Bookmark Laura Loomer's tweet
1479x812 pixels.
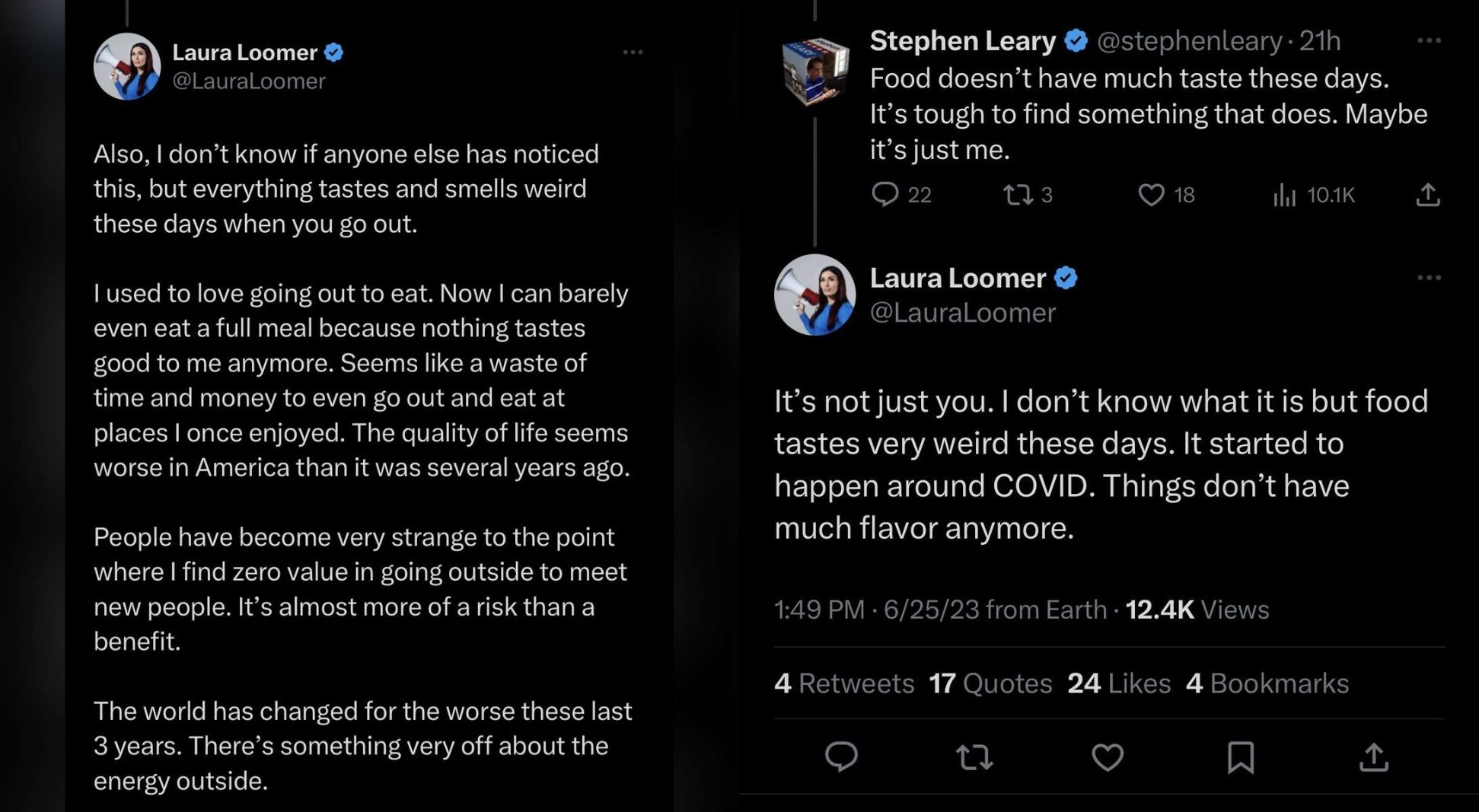1241,757
